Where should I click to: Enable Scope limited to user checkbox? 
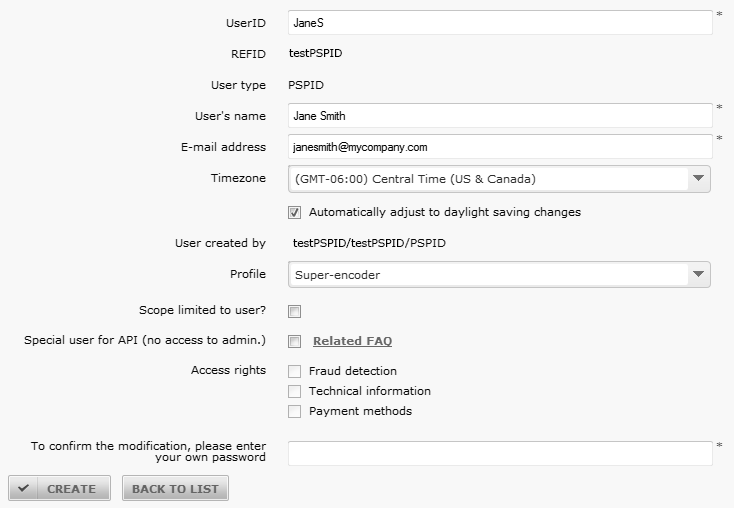coord(294,311)
